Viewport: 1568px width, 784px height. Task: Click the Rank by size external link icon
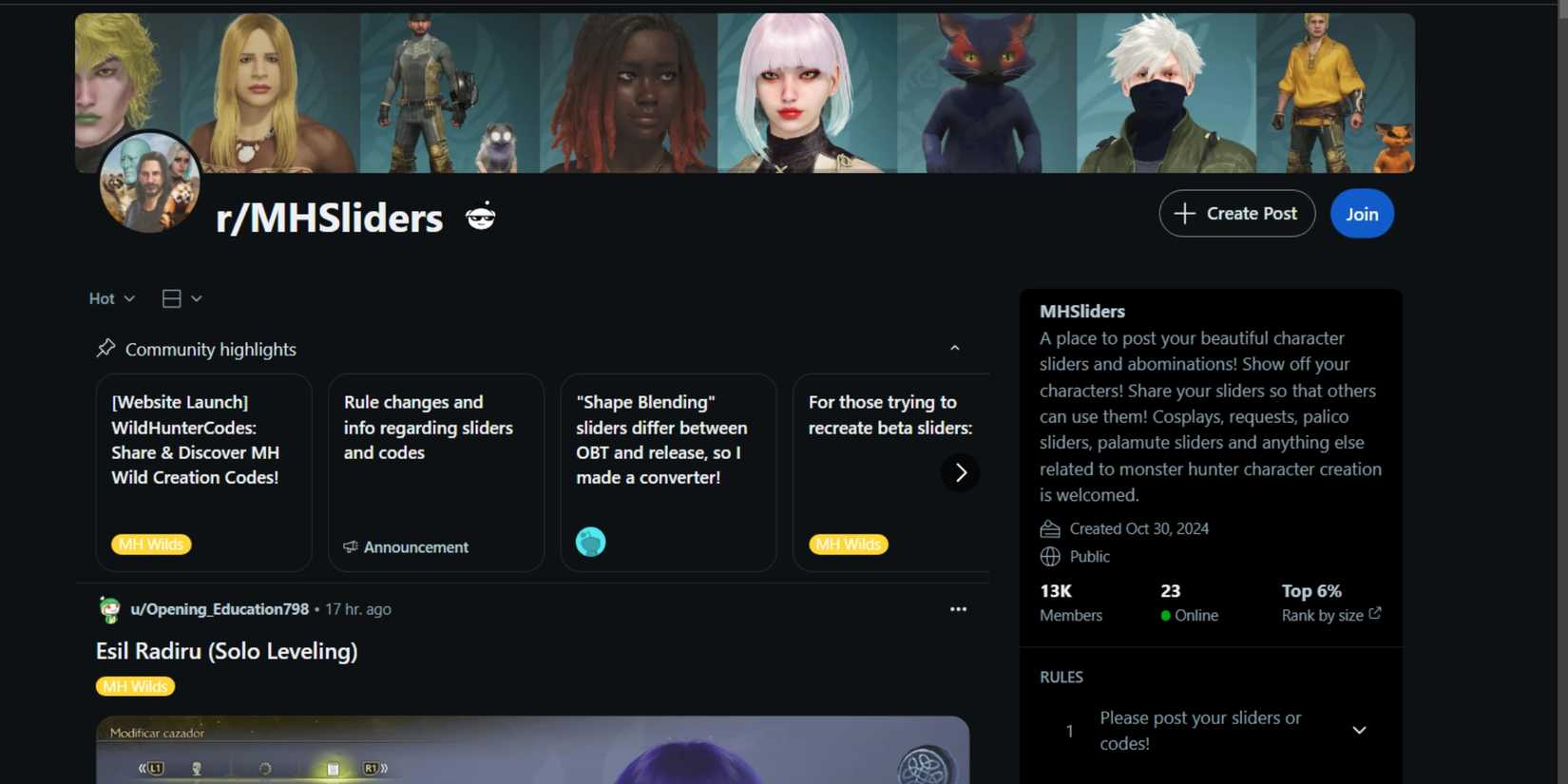click(x=1375, y=614)
